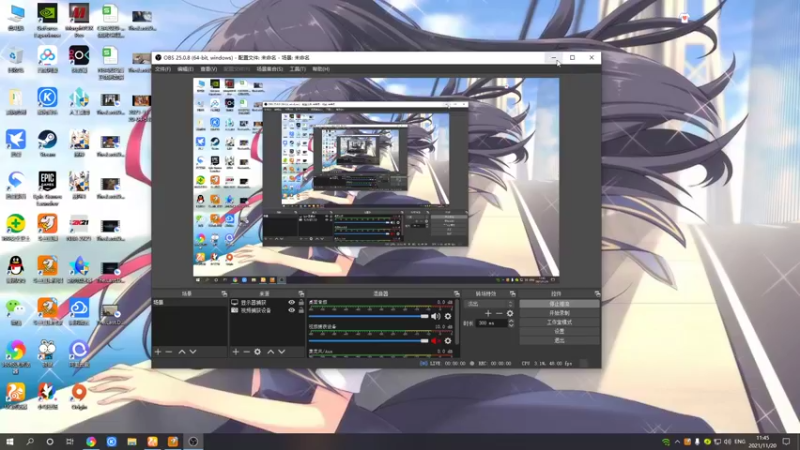This screenshot has width=800, height=450.
Task: Move source up in Sources panel
Action: click(x=270, y=352)
